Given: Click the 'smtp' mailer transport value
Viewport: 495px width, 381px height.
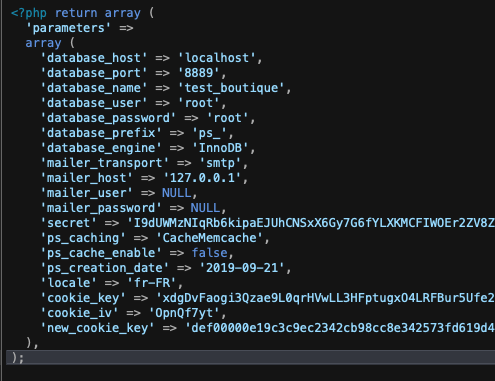Looking at the screenshot, I should [220, 163].
